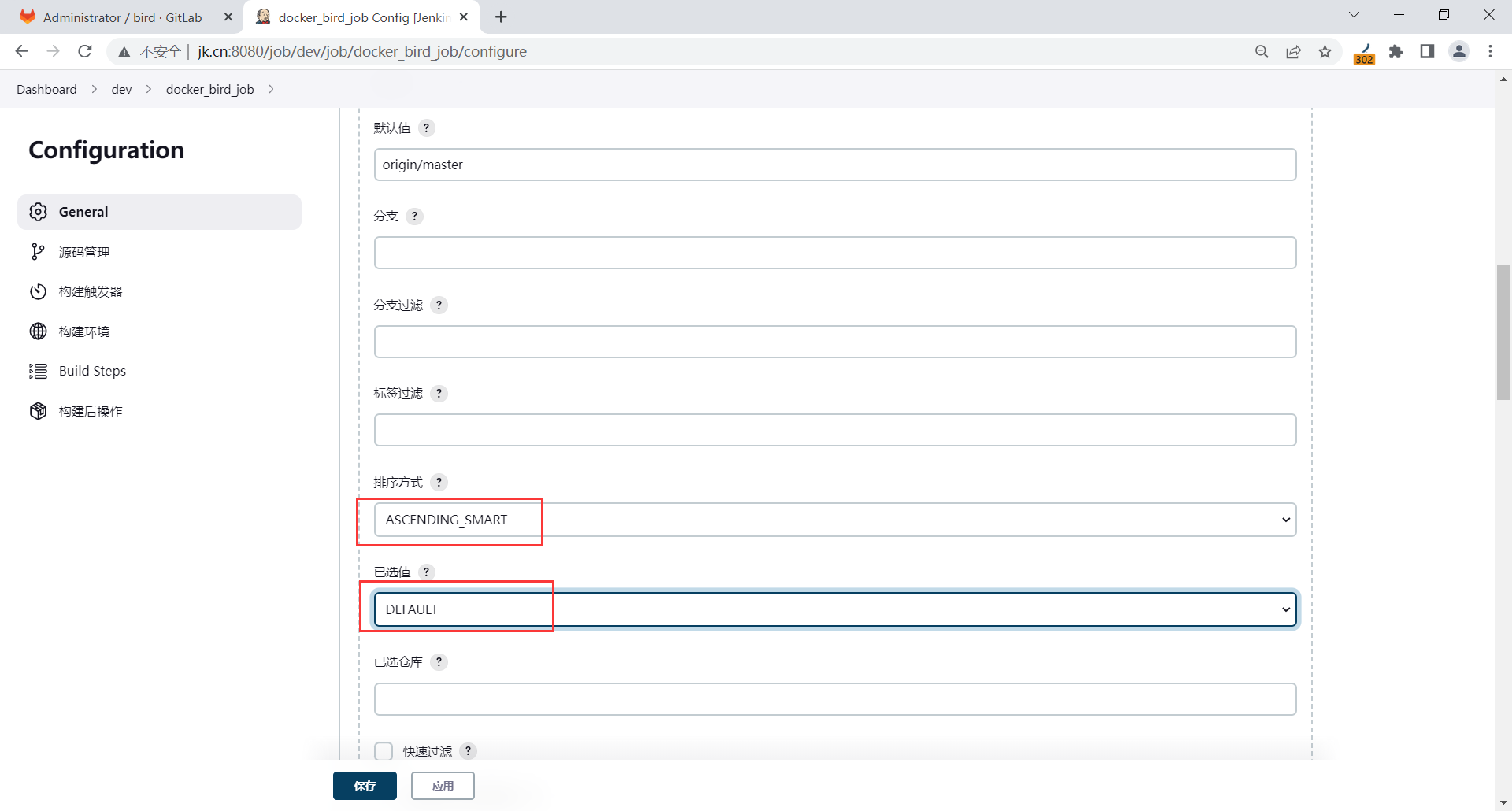Click the Build Steps list icon
This screenshot has height=811, width=1512.
pos(38,371)
